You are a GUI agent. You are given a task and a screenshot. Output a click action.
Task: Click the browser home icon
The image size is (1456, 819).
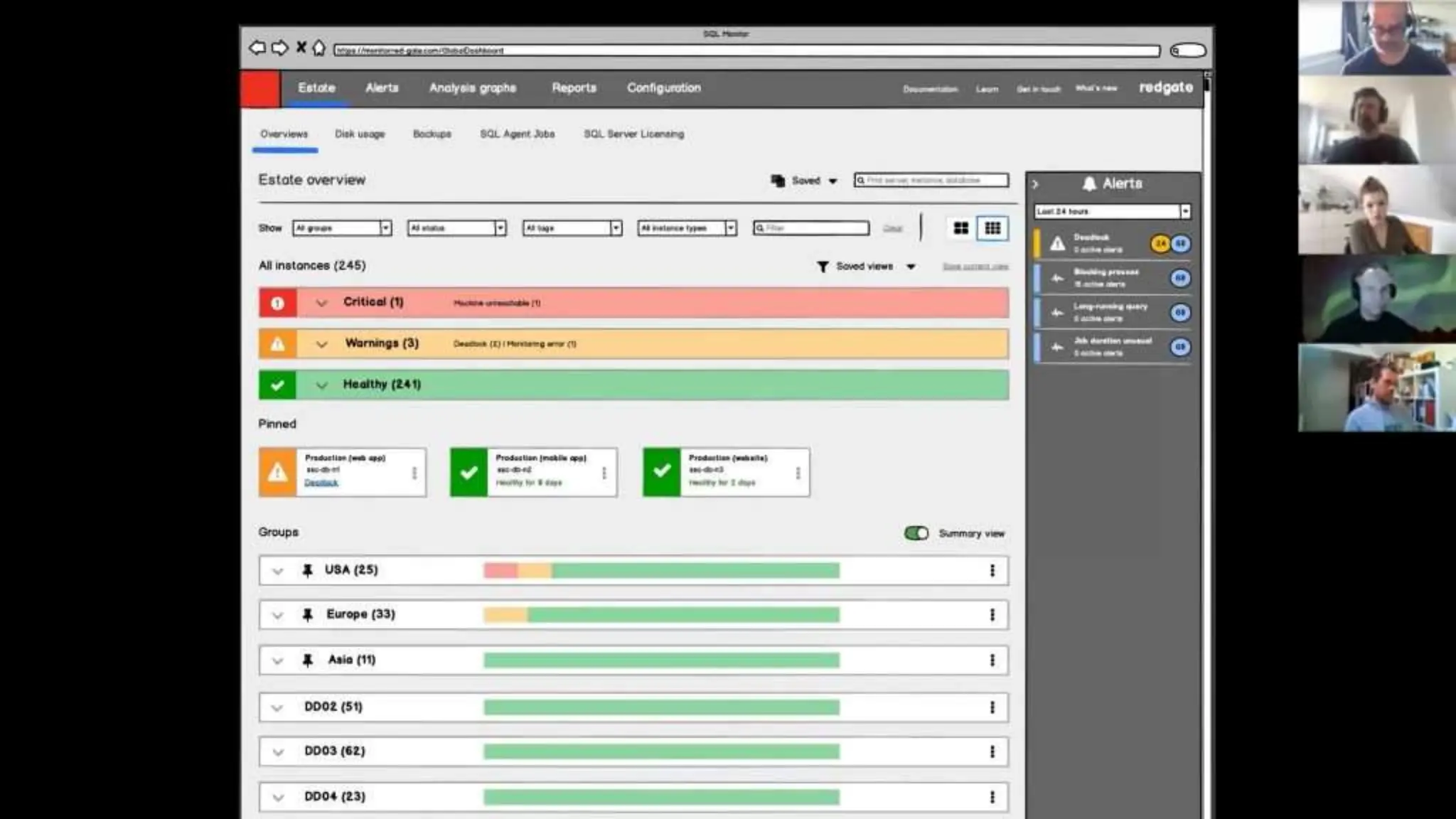pos(319,48)
